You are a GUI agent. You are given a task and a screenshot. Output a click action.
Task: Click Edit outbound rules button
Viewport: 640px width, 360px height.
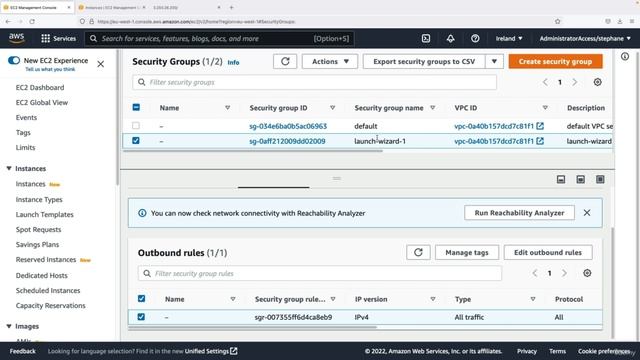tap(548, 252)
